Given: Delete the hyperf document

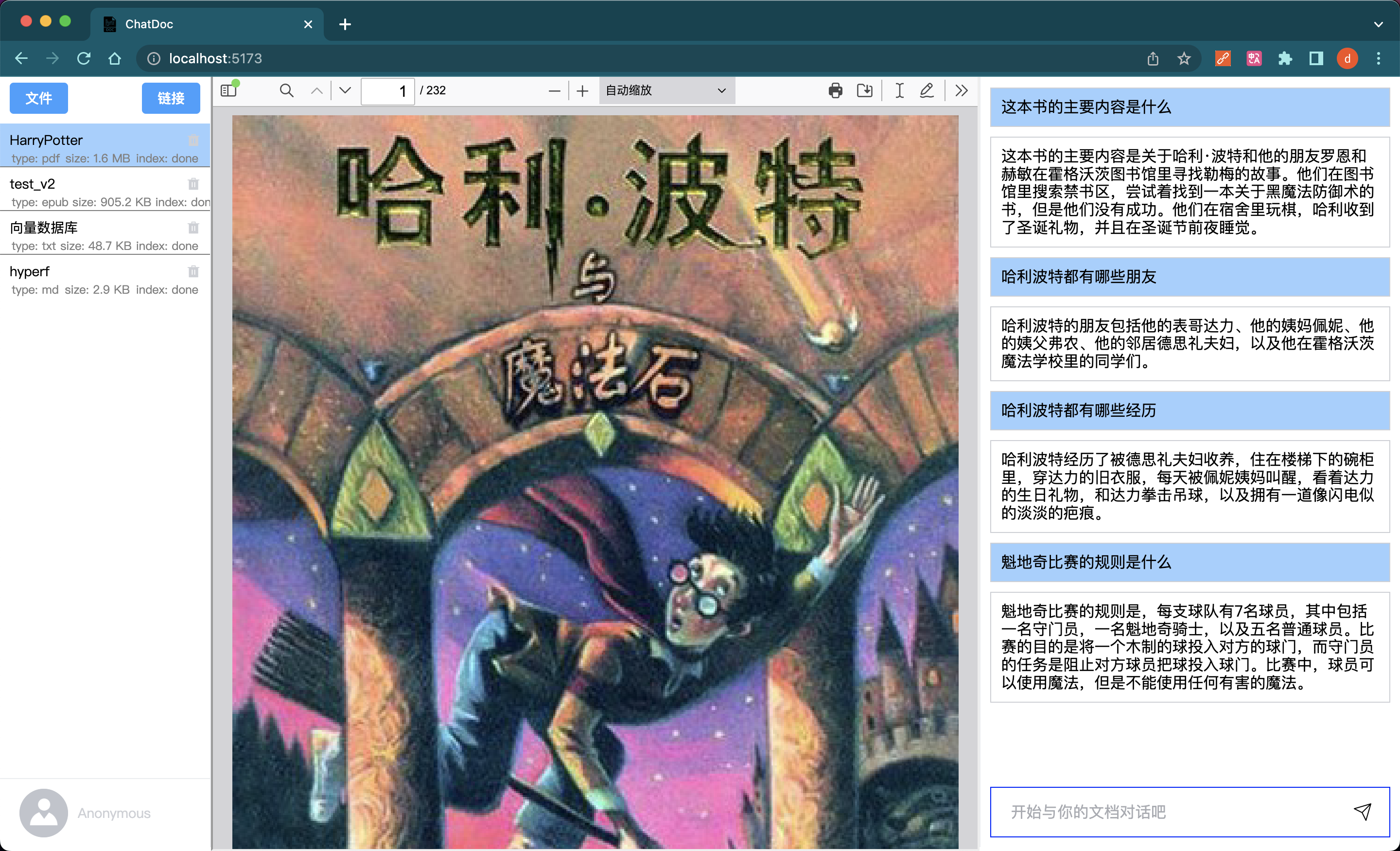Looking at the screenshot, I should click(x=193, y=272).
